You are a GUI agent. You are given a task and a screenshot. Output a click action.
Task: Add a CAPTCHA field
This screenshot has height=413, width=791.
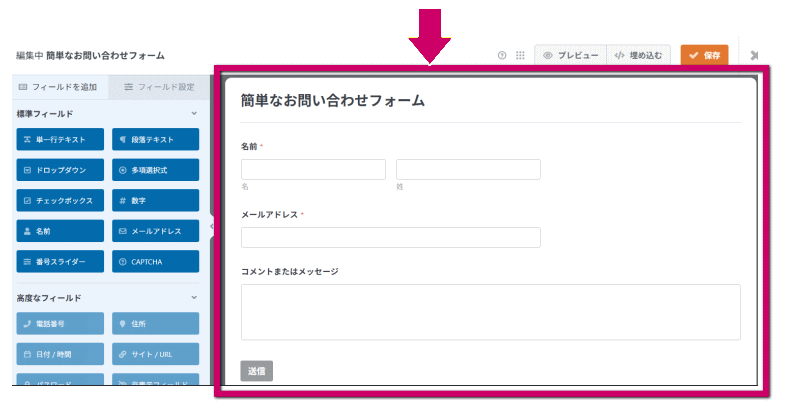point(155,262)
